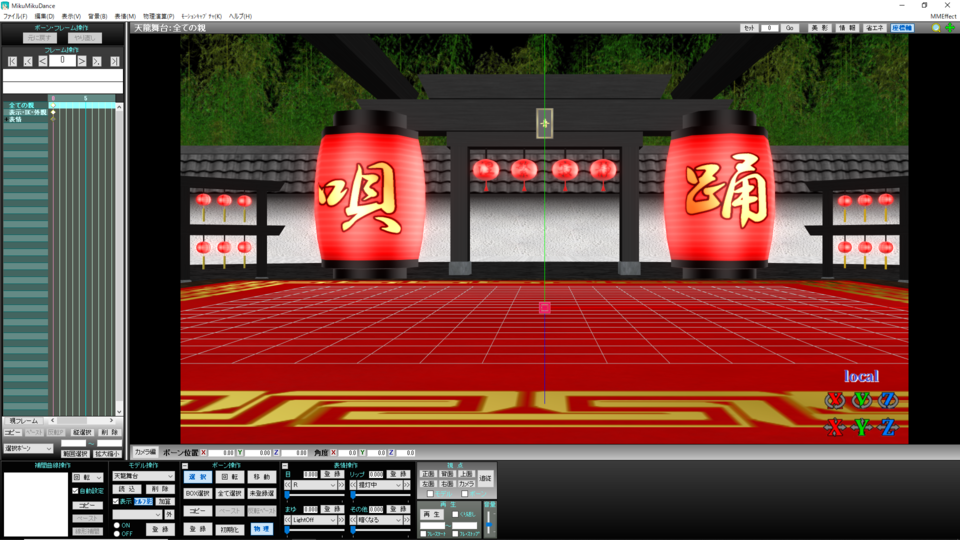Step to next frame with > arrow
The height and width of the screenshot is (540, 960).
click(83, 61)
